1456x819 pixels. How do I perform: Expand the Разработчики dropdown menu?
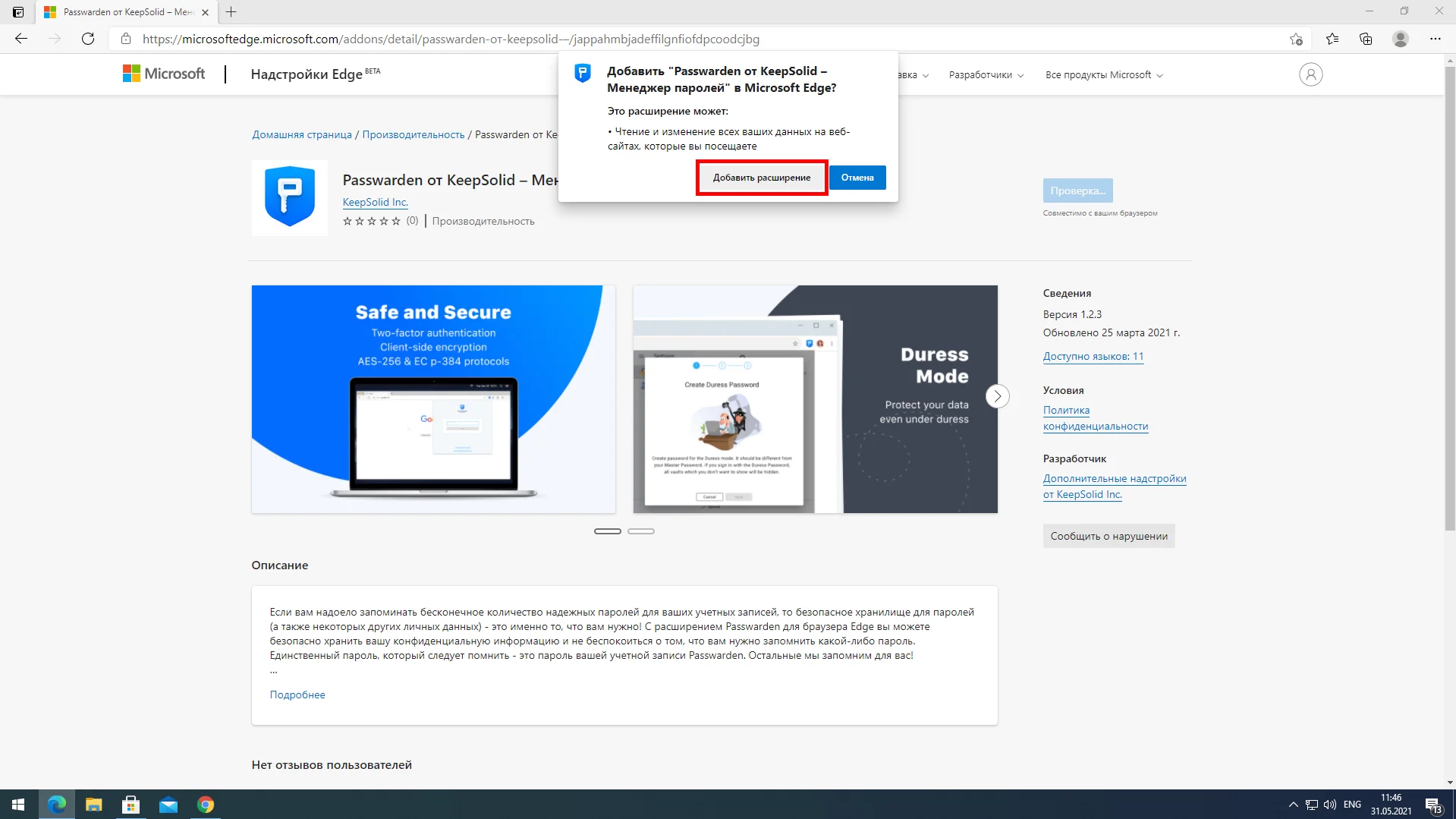coord(986,74)
